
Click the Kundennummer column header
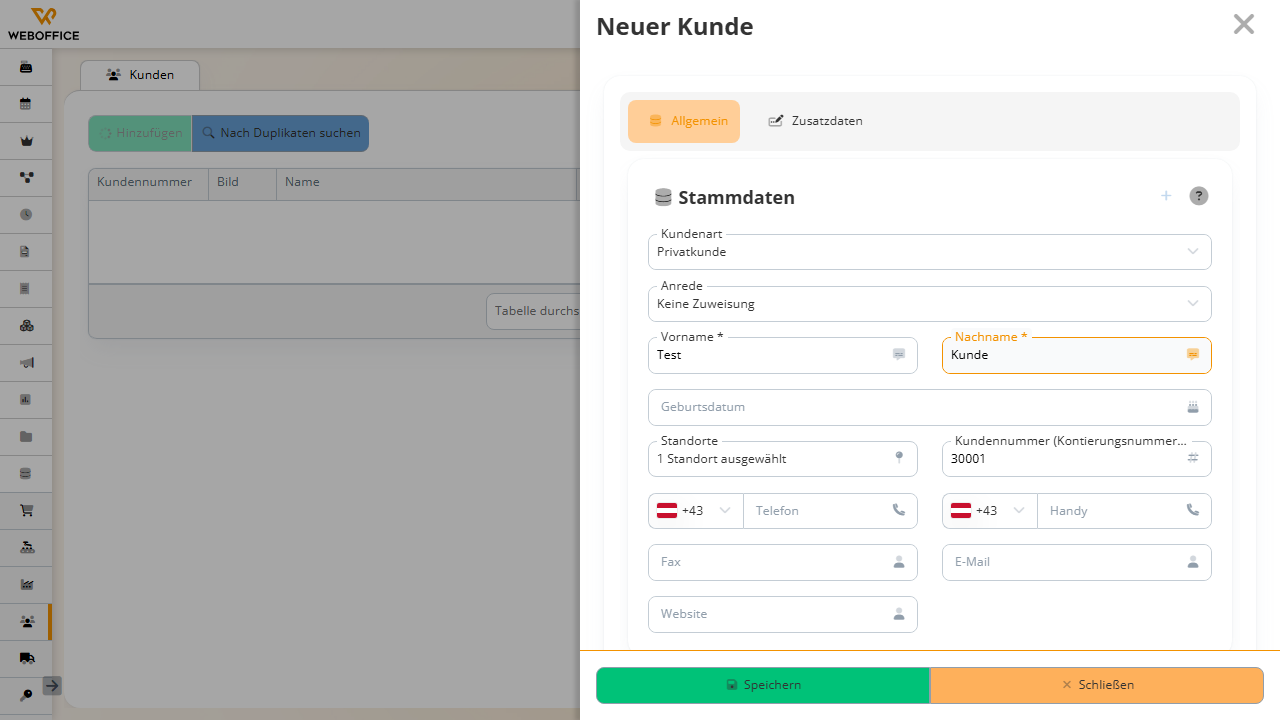(148, 184)
